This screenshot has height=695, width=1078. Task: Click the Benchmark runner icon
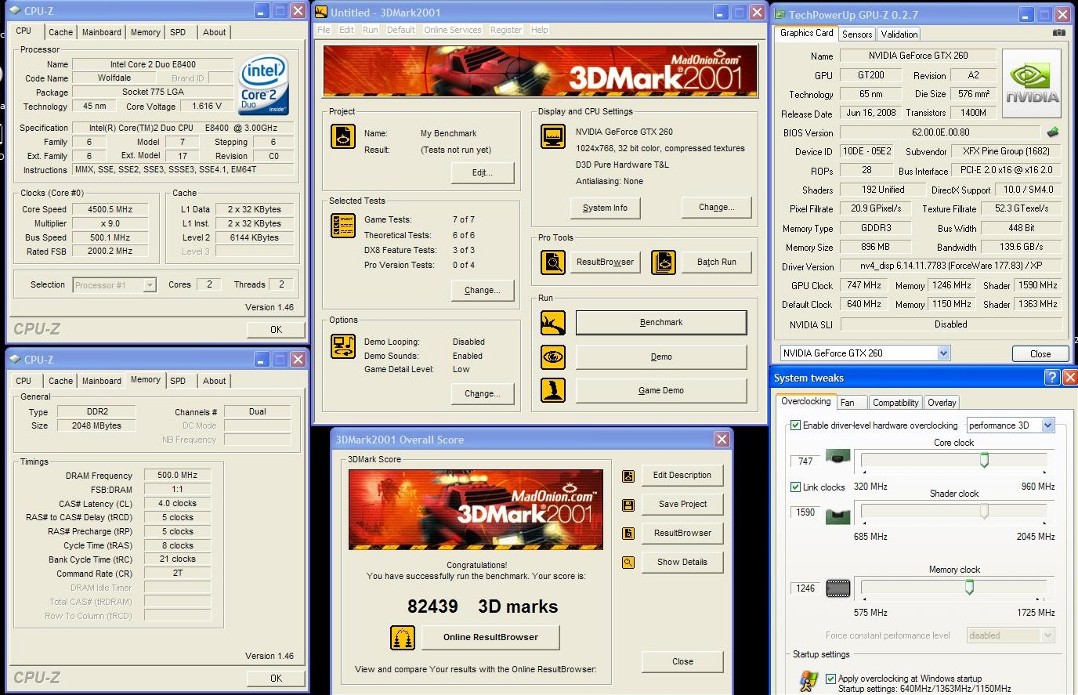tap(553, 322)
